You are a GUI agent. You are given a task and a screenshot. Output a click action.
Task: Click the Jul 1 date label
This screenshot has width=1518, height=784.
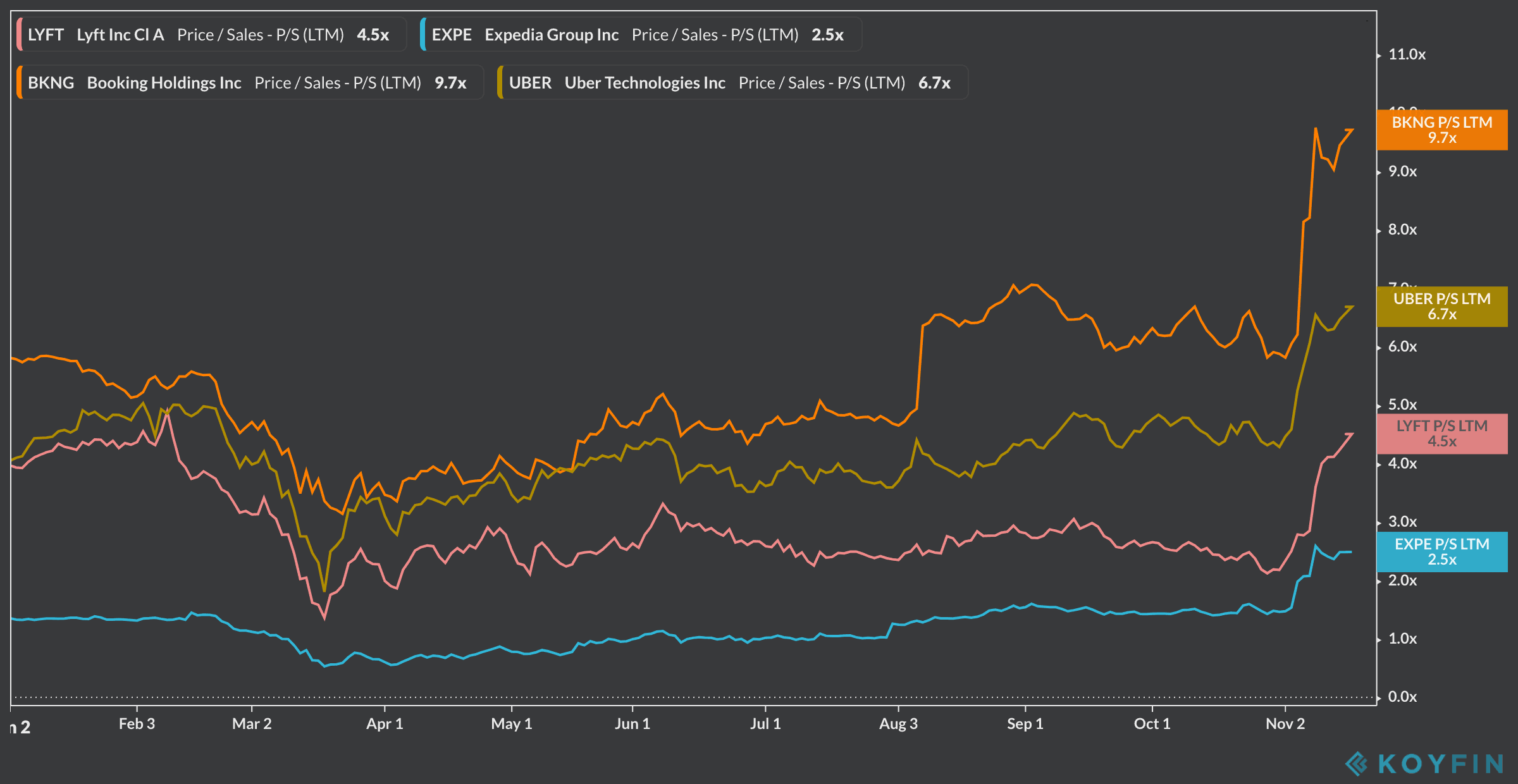pyautogui.click(x=765, y=724)
